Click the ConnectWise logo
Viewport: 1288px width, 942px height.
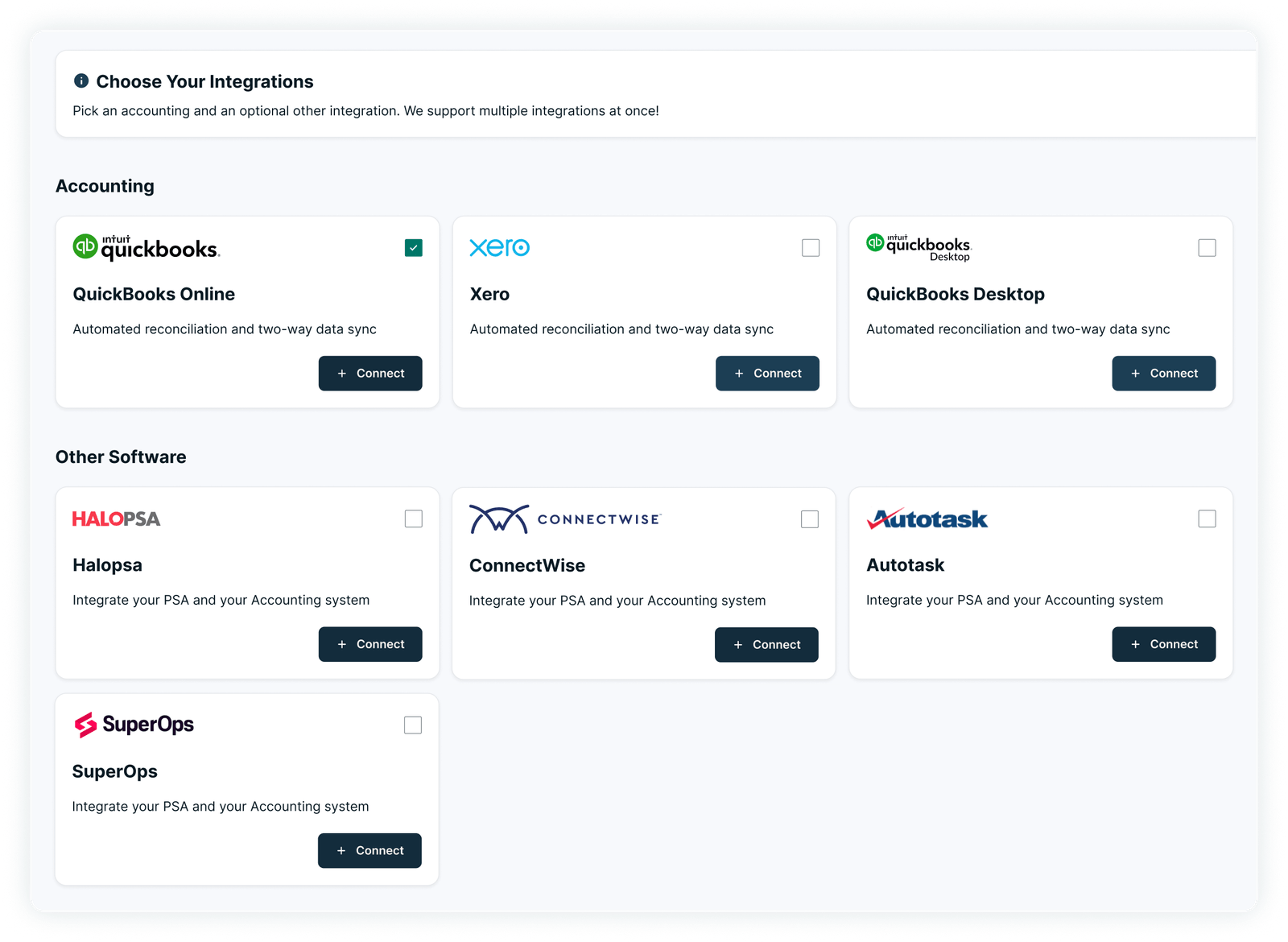click(564, 519)
